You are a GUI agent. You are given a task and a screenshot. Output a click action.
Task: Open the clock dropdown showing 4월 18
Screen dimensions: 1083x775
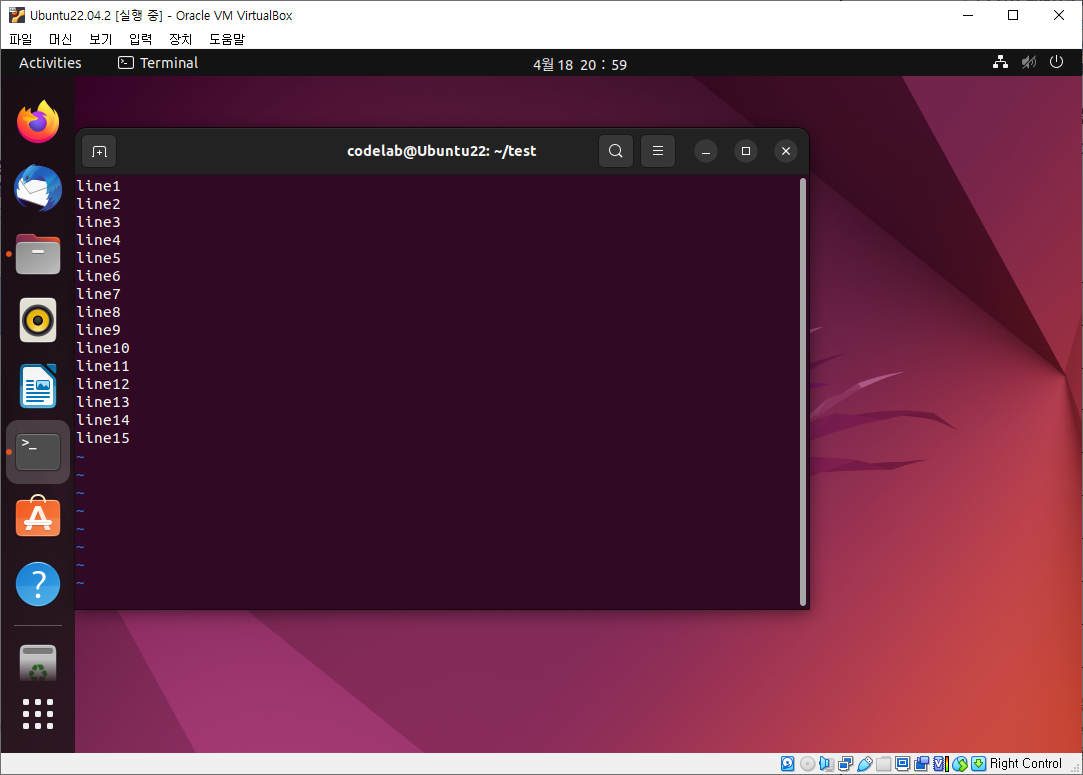tap(580, 63)
